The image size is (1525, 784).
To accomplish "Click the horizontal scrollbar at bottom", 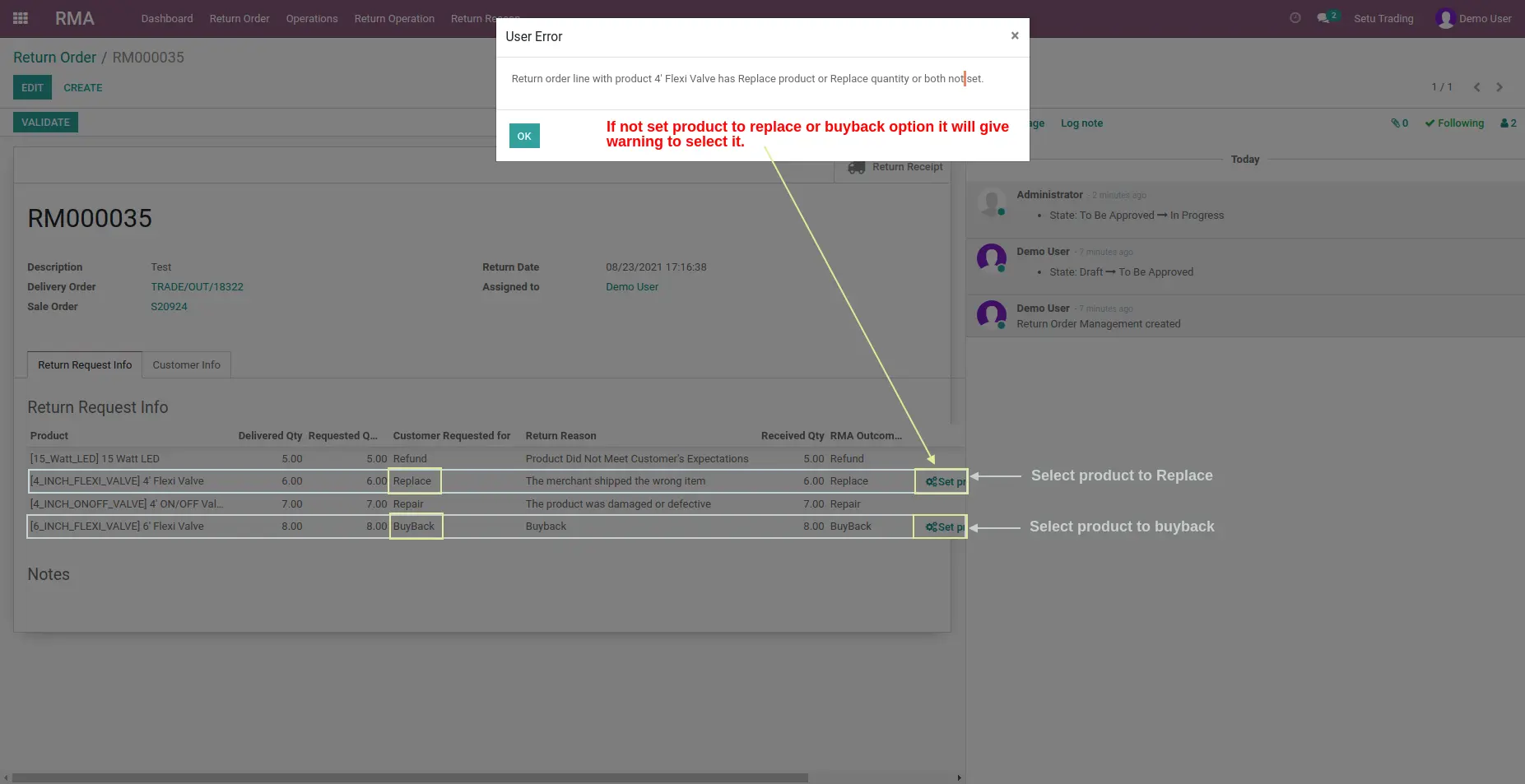I will coord(410,777).
